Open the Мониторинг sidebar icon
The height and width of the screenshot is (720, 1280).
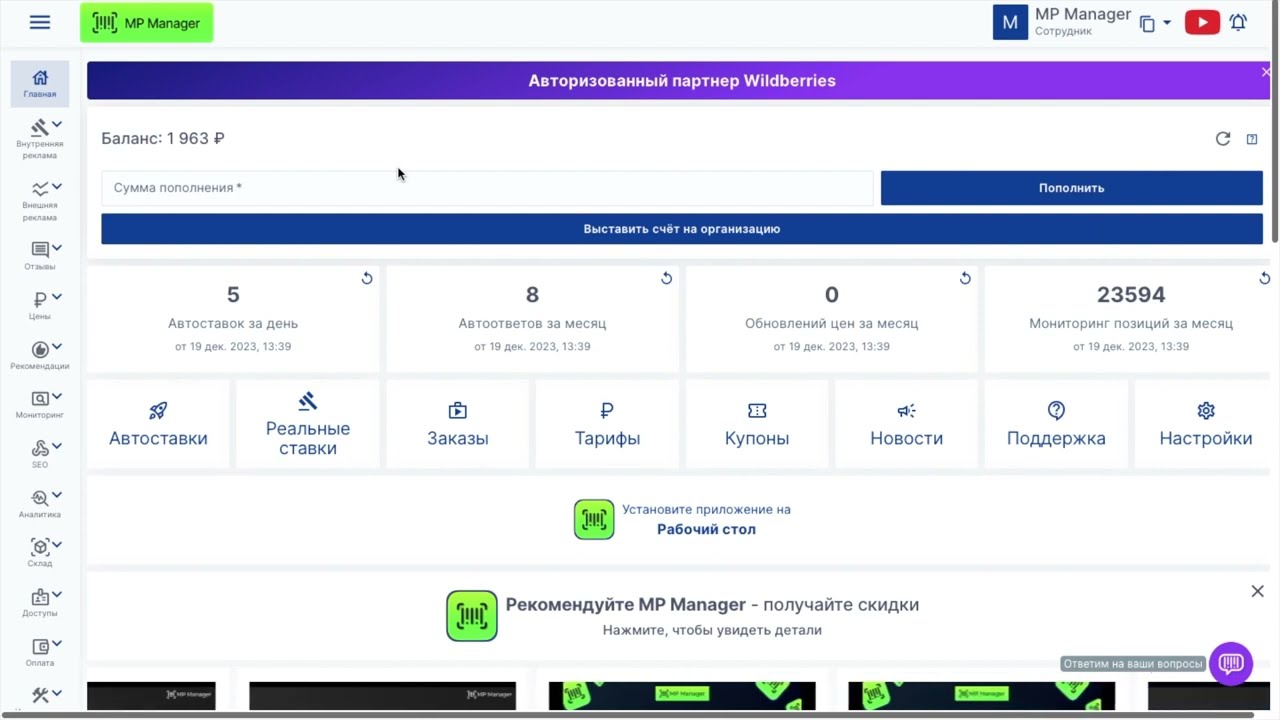click(x=40, y=398)
